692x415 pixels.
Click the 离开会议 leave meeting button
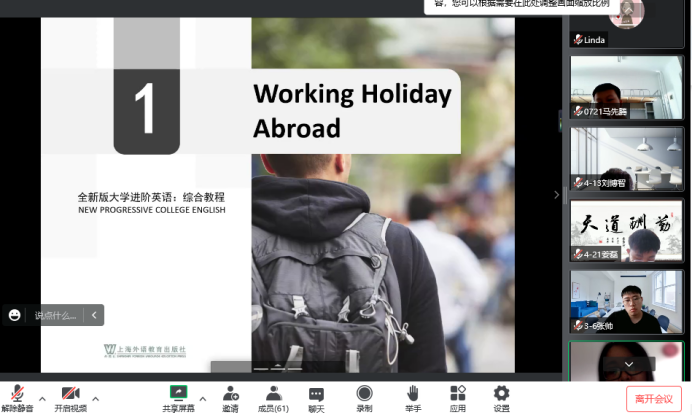(x=653, y=398)
